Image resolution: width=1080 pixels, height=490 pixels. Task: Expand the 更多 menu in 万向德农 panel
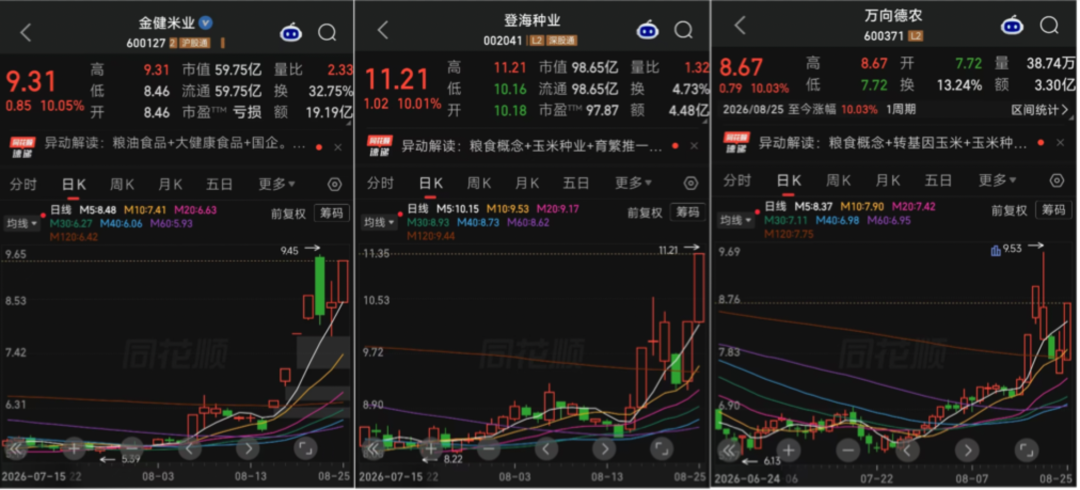pos(997,181)
